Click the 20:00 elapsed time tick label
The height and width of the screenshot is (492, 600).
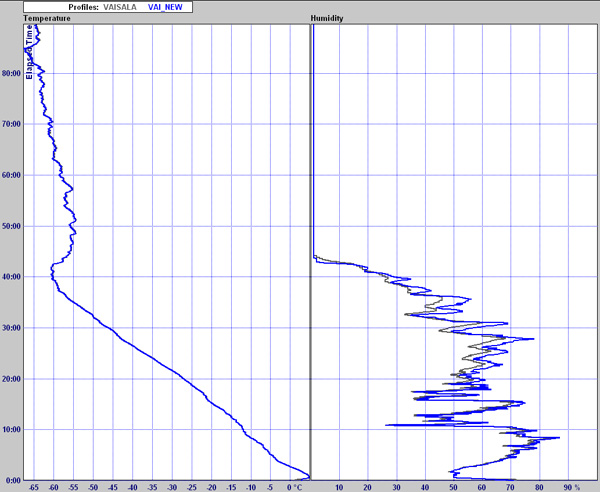click(12, 379)
